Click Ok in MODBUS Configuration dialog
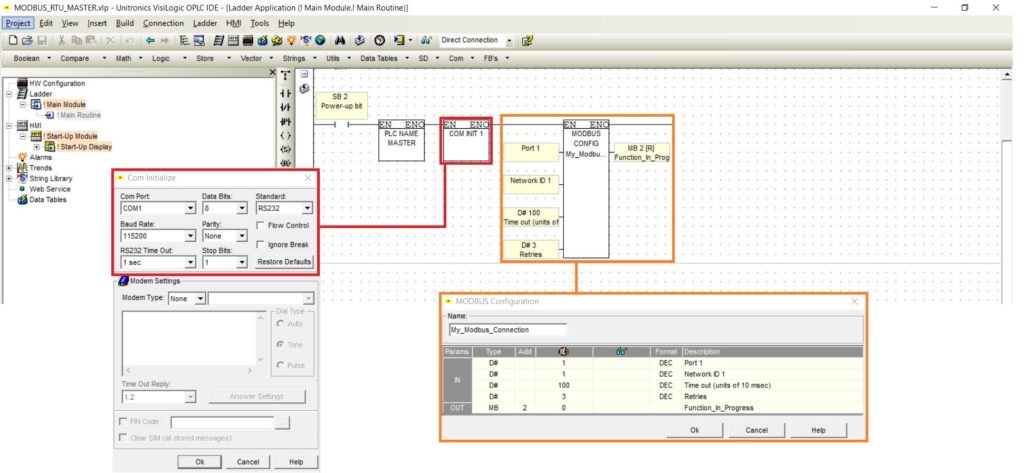This screenshot has height=473, width=1024. coord(694,430)
